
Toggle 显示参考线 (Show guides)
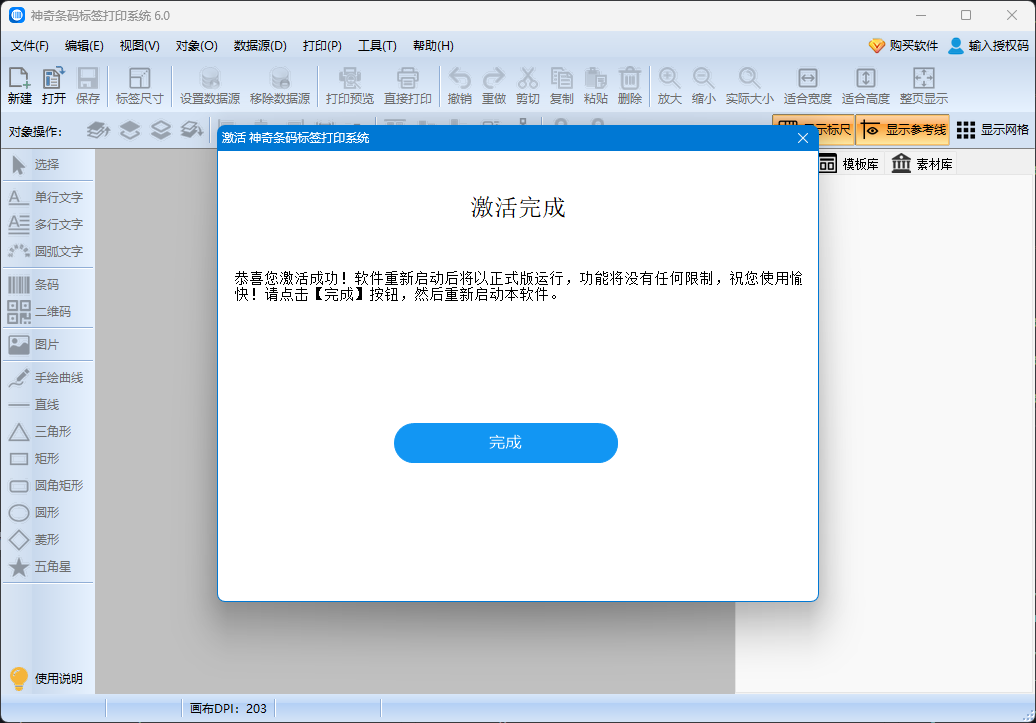[x=903, y=130]
